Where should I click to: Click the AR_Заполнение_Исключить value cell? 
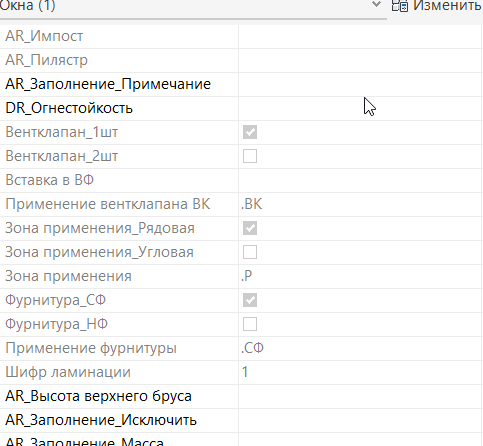361,420
